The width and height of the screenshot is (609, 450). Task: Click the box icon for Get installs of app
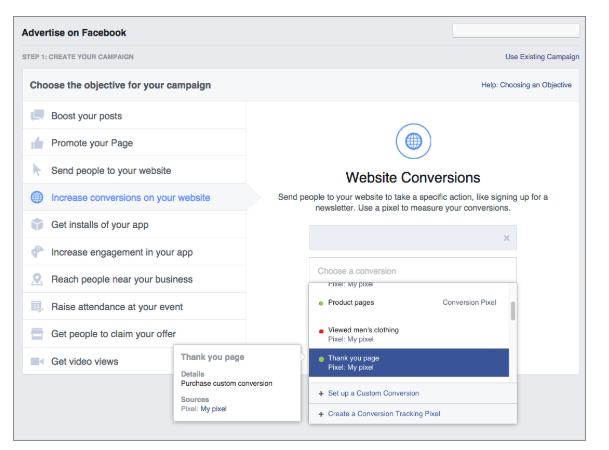coord(37,224)
